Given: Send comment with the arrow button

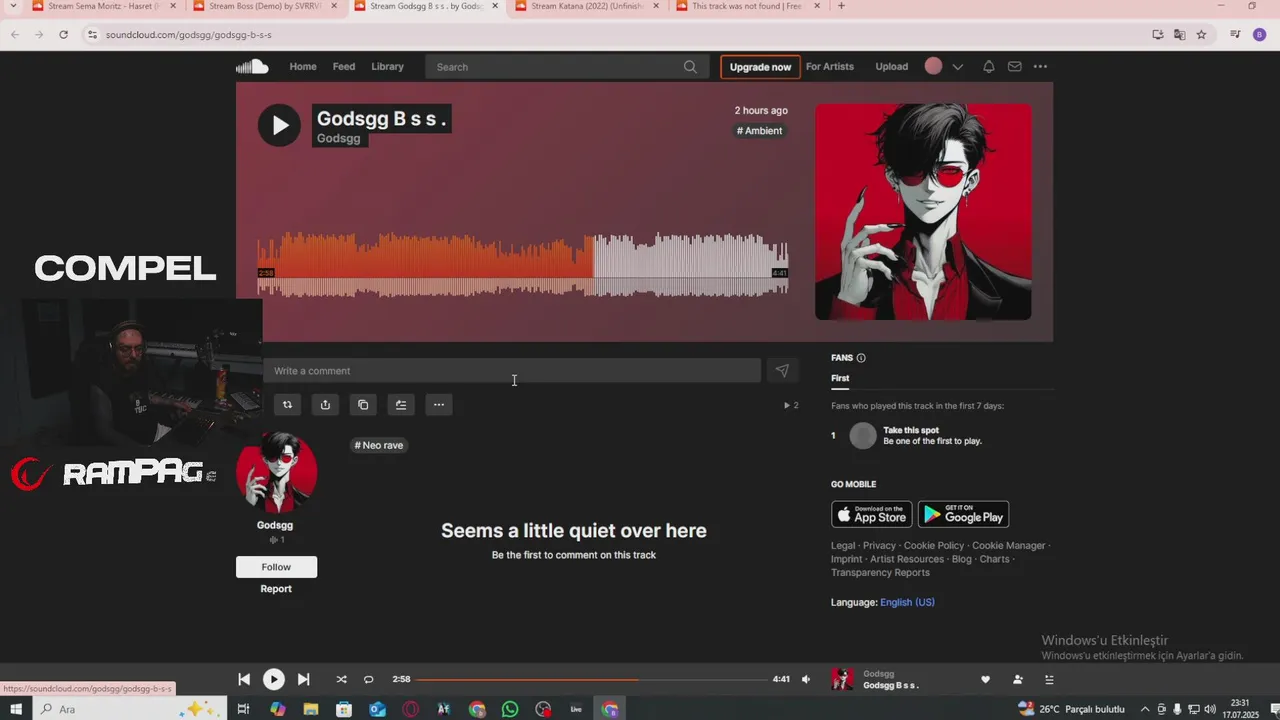Looking at the screenshot, I should tap(782, 371).
